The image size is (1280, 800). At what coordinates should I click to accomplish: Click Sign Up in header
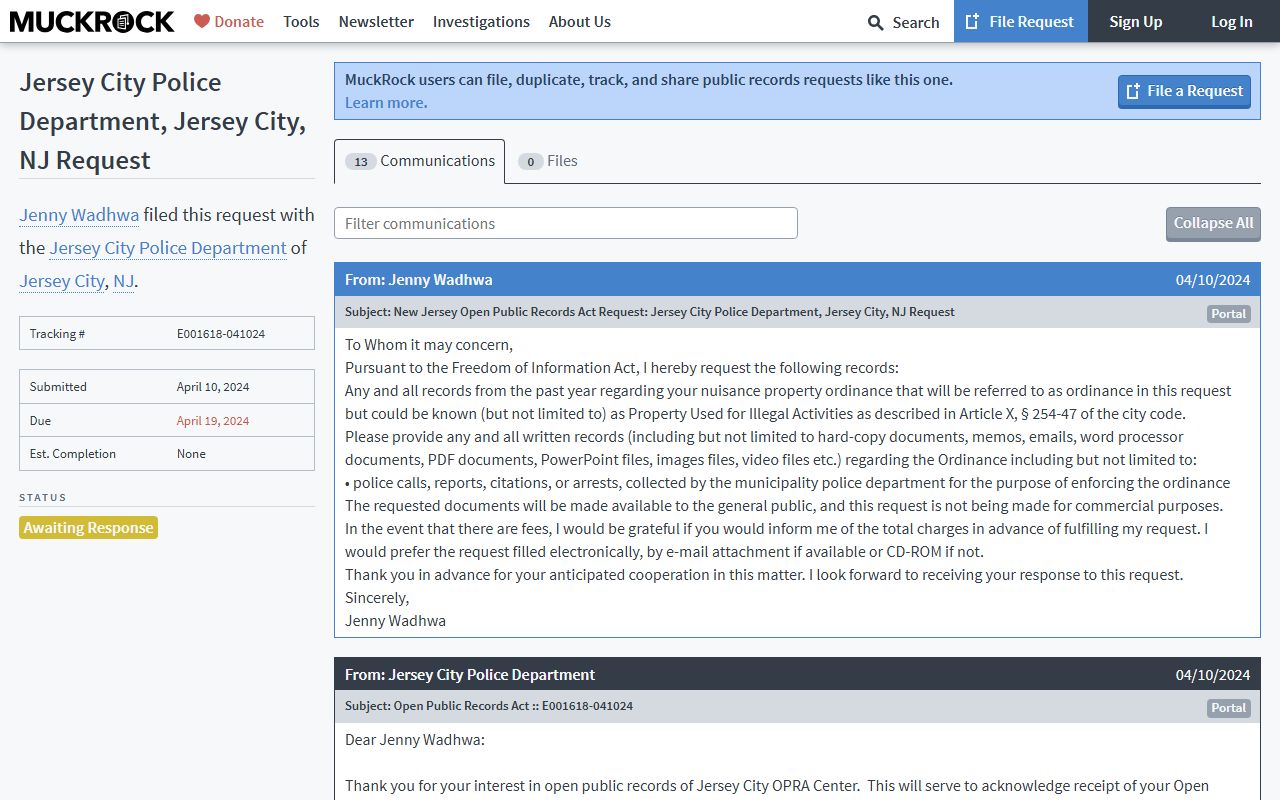coord(1136,21)
